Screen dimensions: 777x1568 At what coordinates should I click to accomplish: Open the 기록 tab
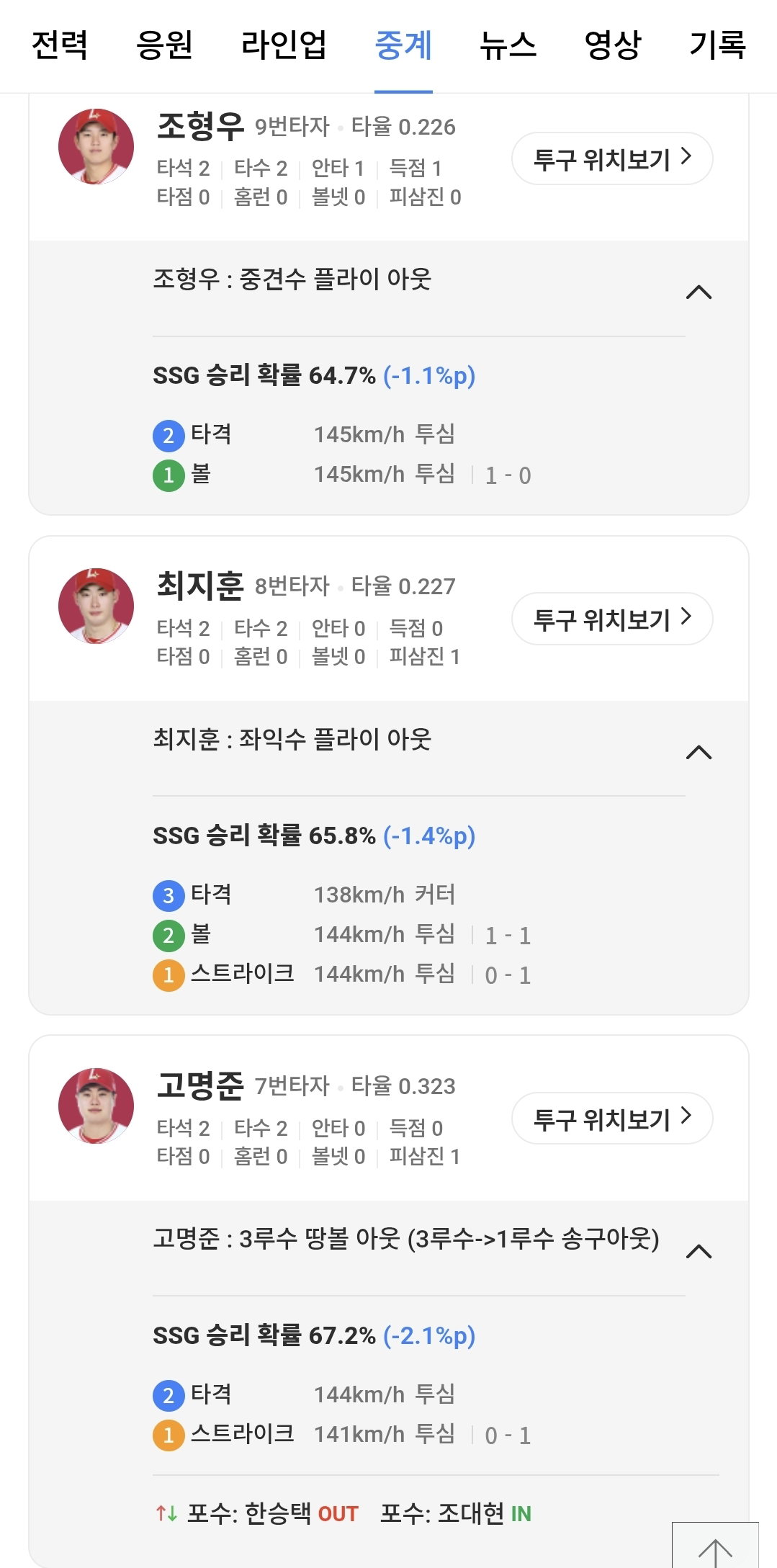tap(717, 45)
